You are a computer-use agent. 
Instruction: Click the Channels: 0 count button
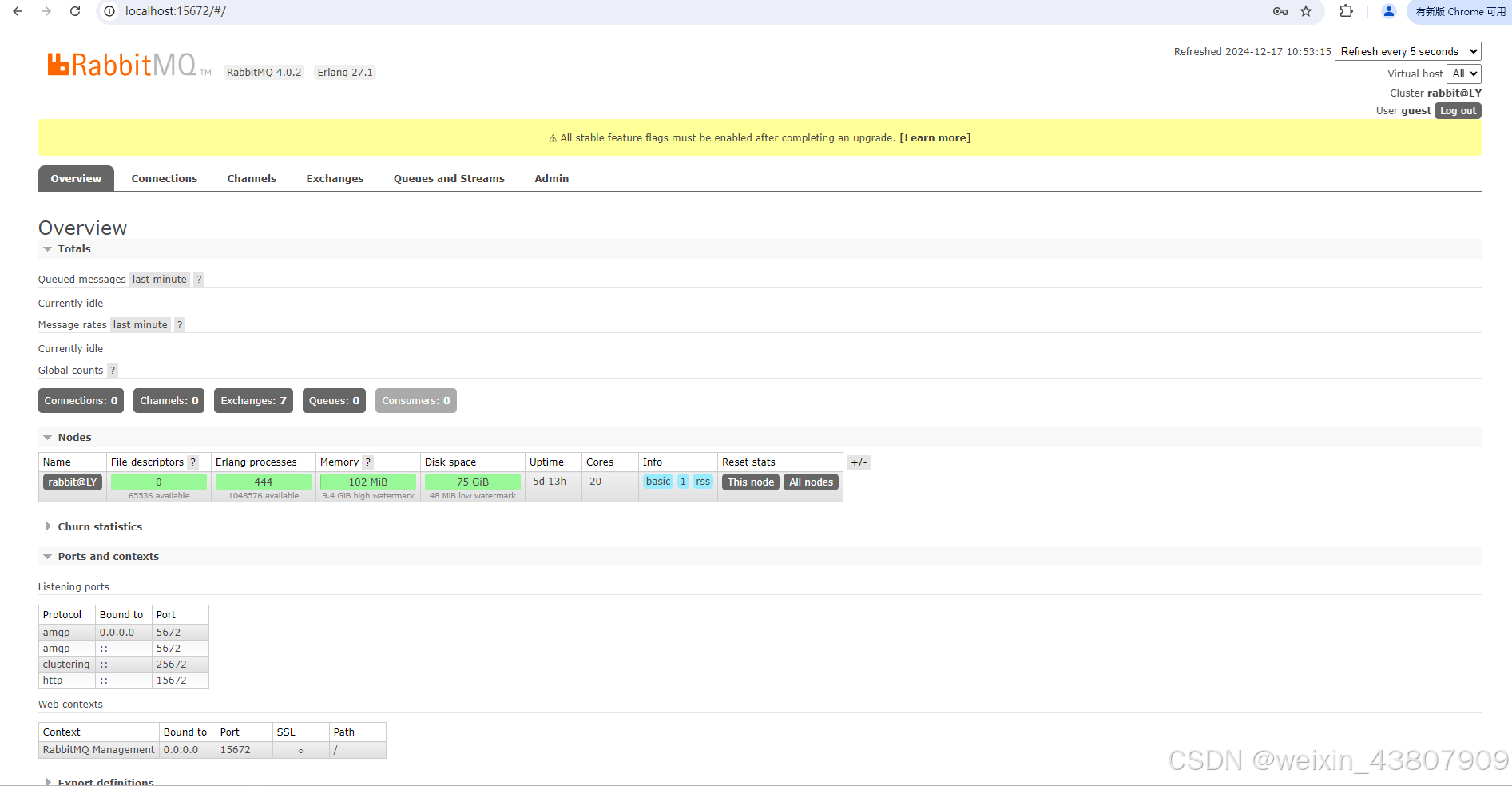pos(169,400)
